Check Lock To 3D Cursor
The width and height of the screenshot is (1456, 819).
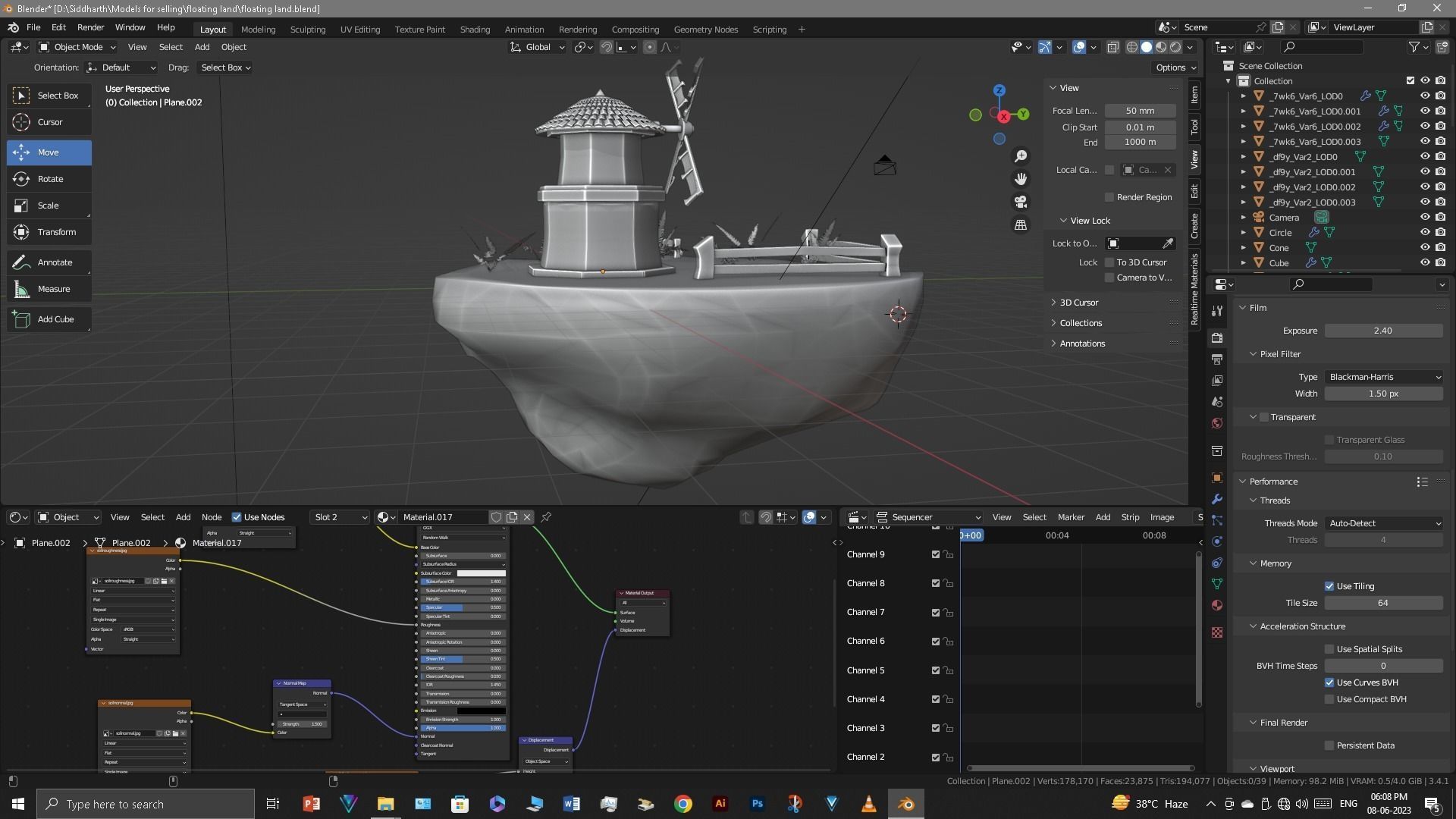(x=1109, y=262)
